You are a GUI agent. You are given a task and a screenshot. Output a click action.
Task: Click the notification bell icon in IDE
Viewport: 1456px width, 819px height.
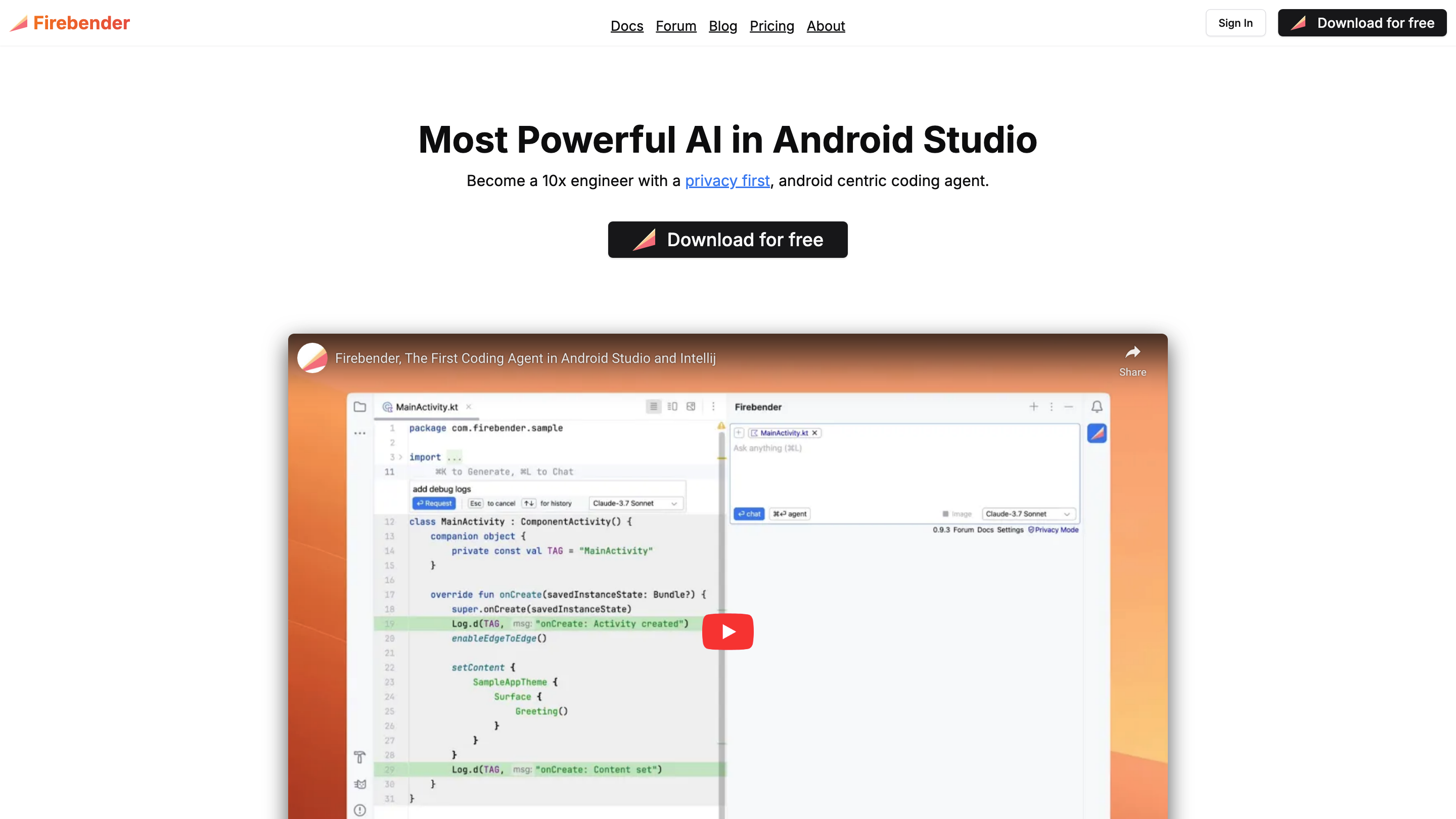1097,406
